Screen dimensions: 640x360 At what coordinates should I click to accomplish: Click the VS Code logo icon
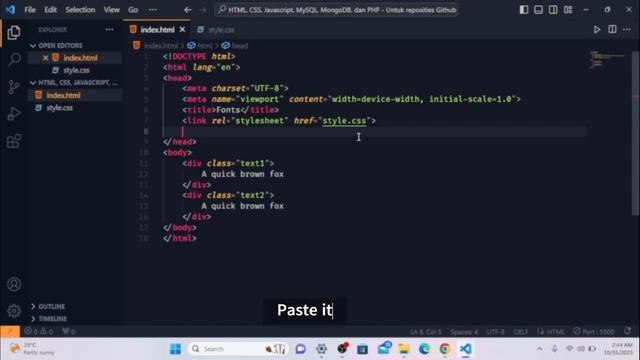click(10, 9)
